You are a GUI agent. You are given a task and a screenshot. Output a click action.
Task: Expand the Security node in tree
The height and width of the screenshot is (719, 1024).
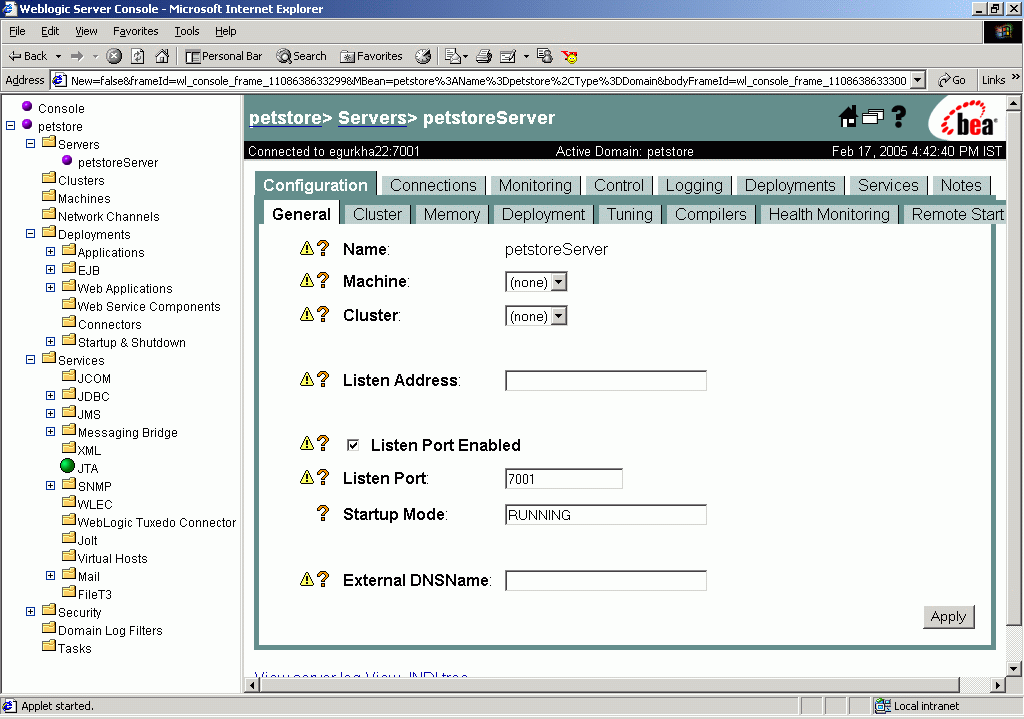tap(30, 611)
